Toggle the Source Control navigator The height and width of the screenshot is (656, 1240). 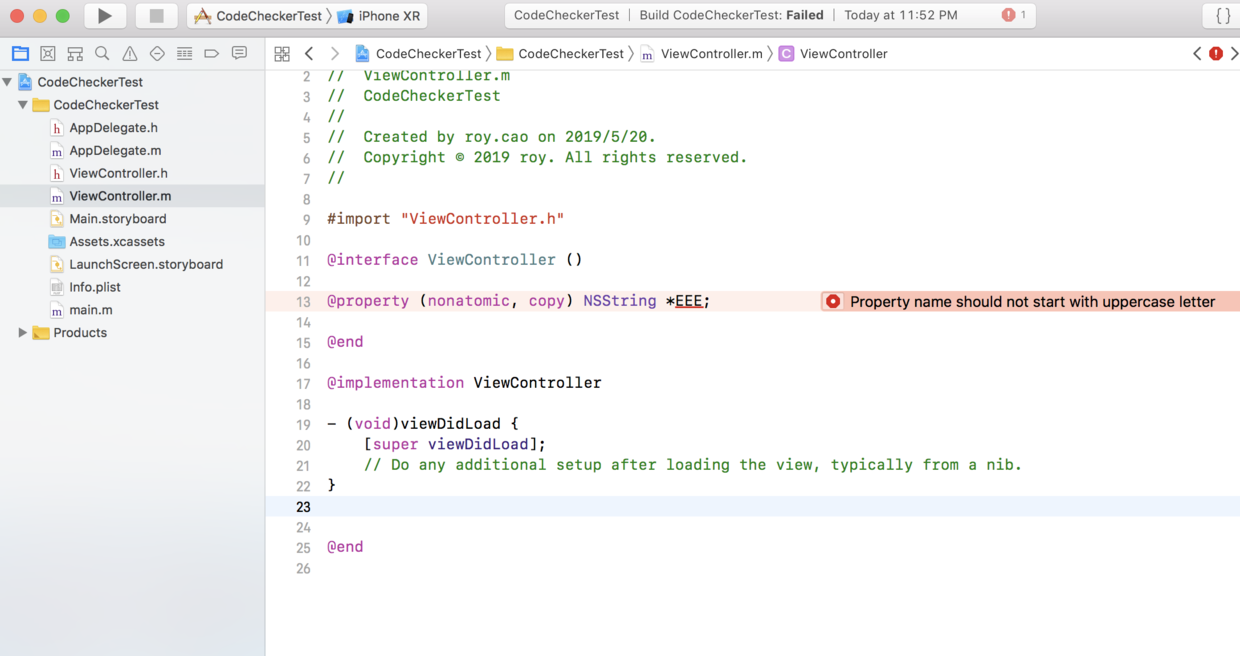click(x=47, y=53)
